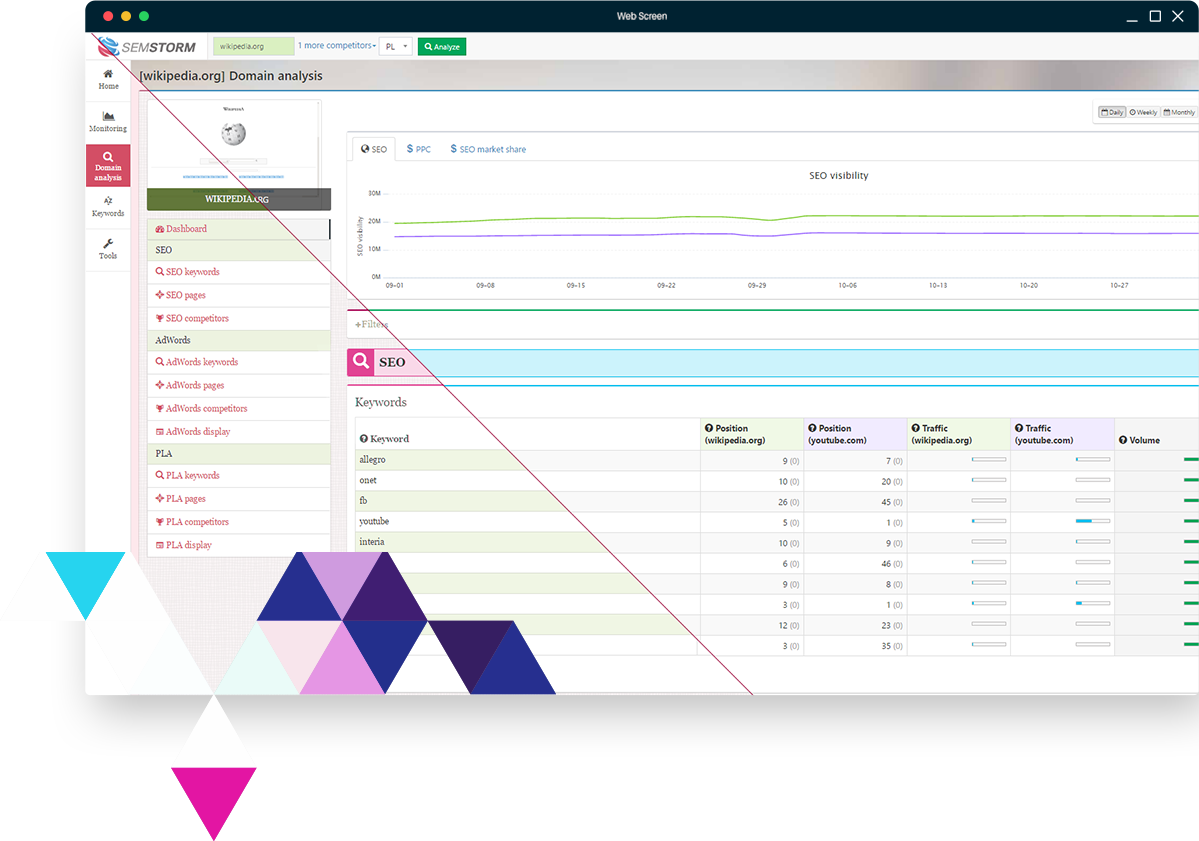
Task: Switch chart to Monthly view
Action: coord(1179,112)
